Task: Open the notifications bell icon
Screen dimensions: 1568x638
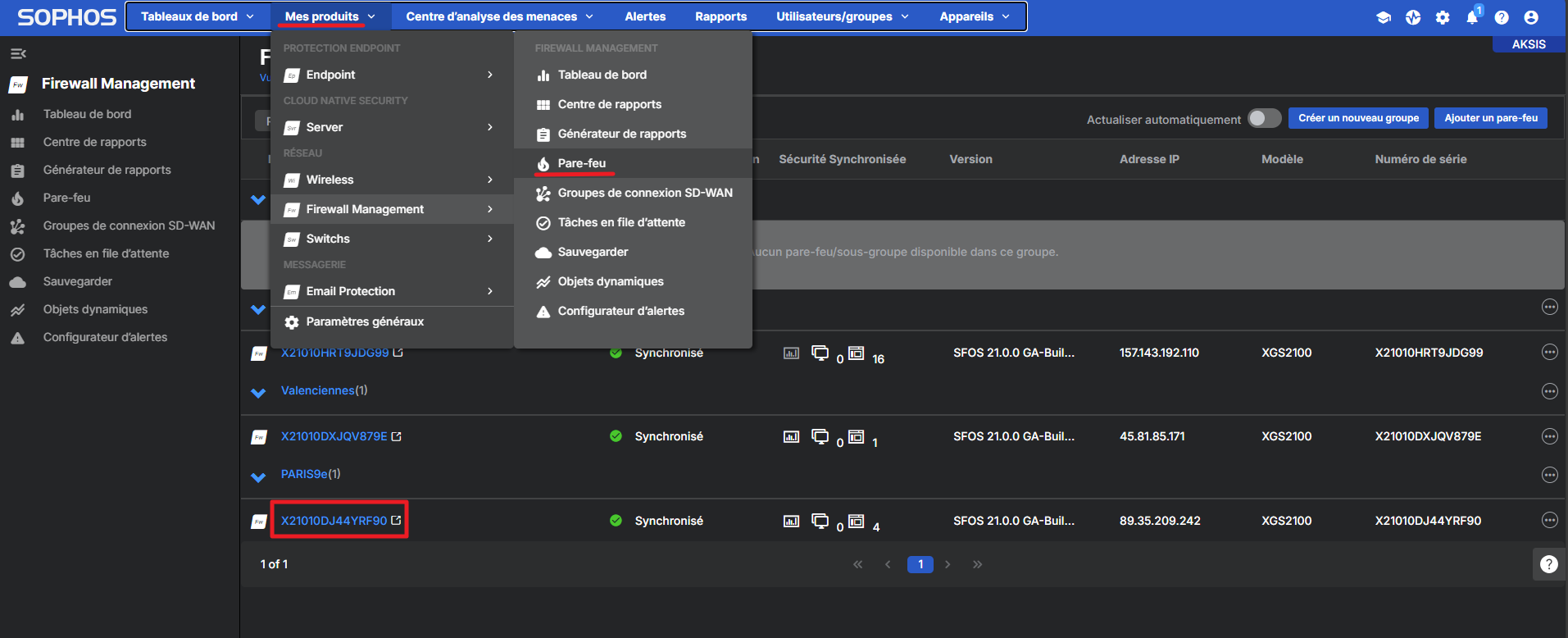Action: point(1472,17)
